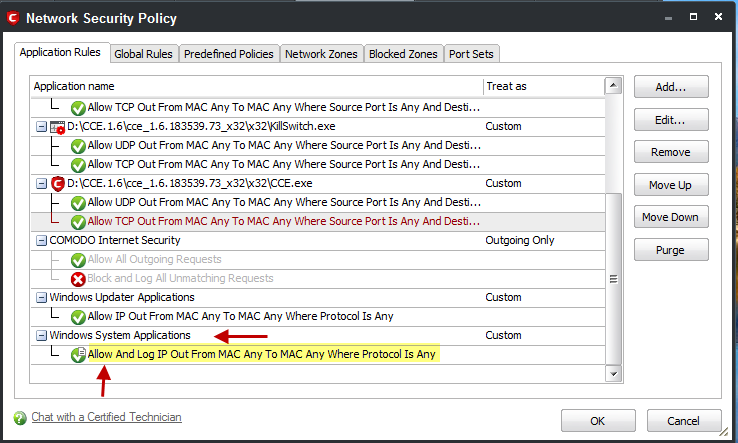Collapse Windows Updater Applications group

(41, 298)
